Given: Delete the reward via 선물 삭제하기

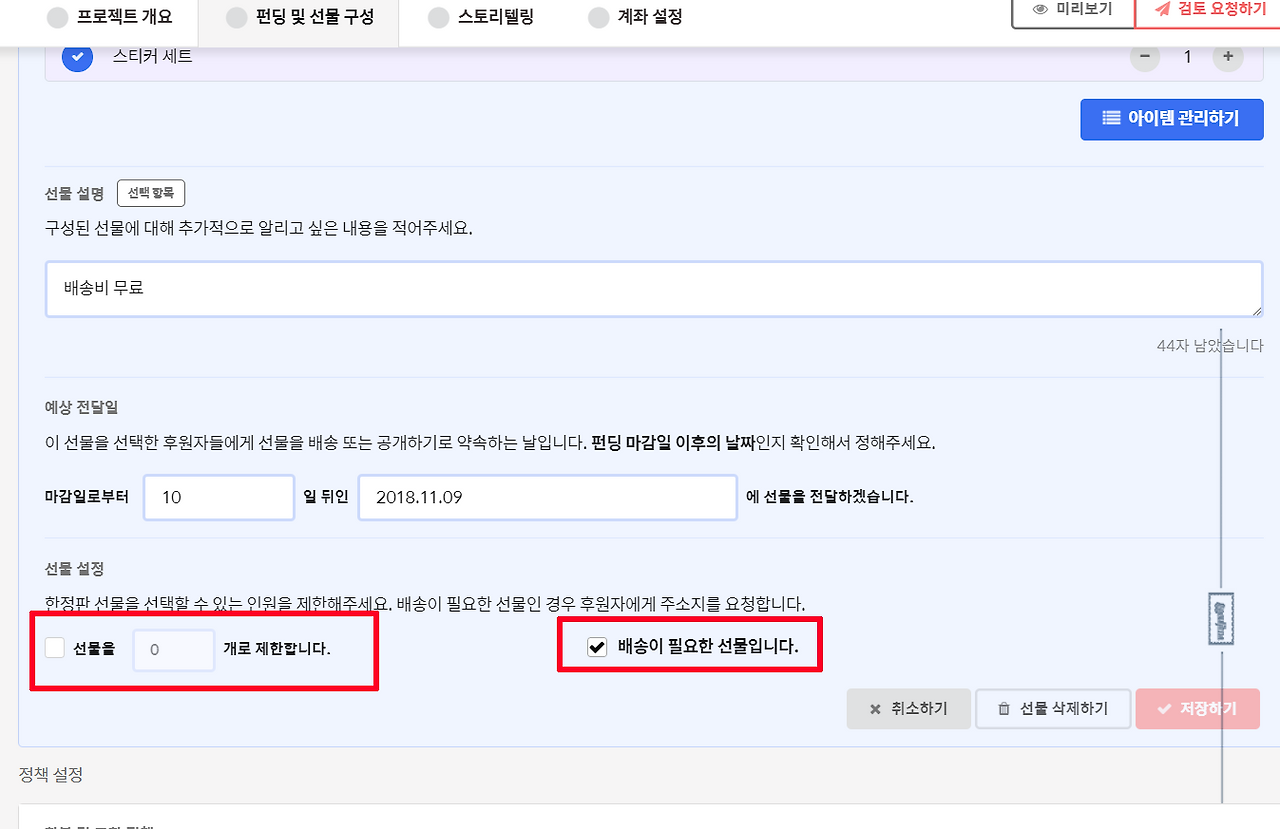Looking at the screenshot, I should click(1053, 709).
